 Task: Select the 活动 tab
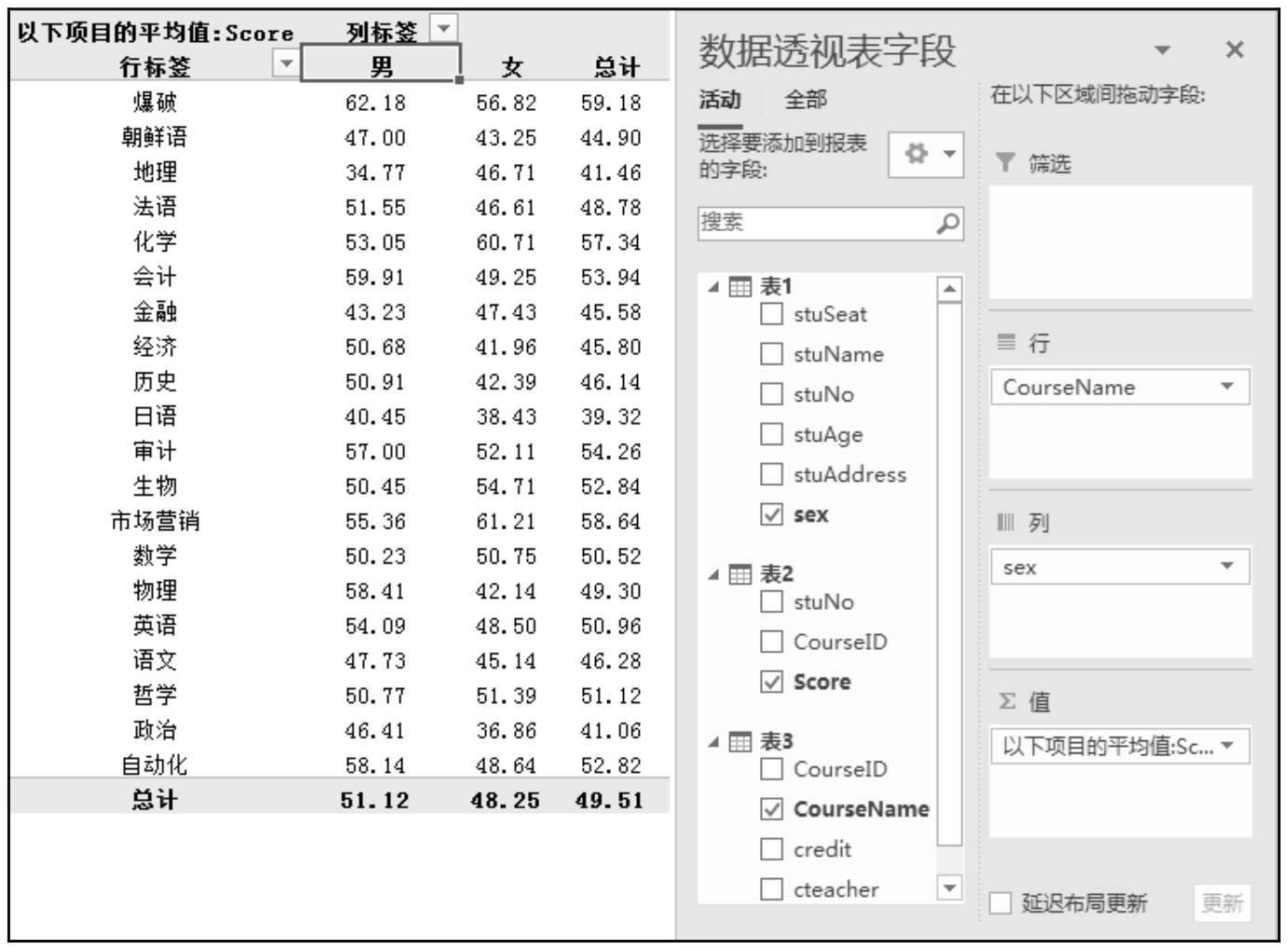click(720, 100)
